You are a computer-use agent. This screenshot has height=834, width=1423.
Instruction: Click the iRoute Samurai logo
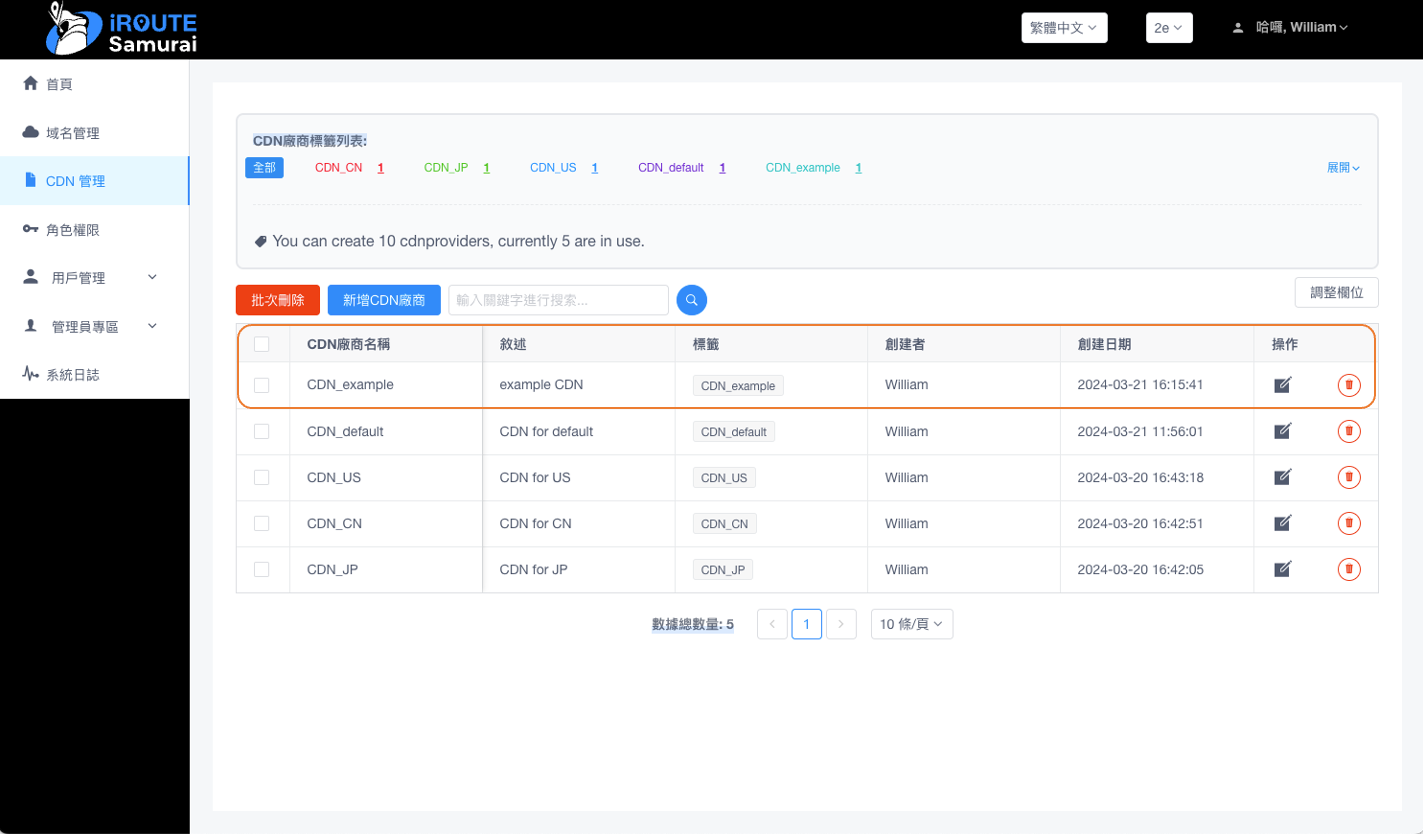(x=121, y=29)
